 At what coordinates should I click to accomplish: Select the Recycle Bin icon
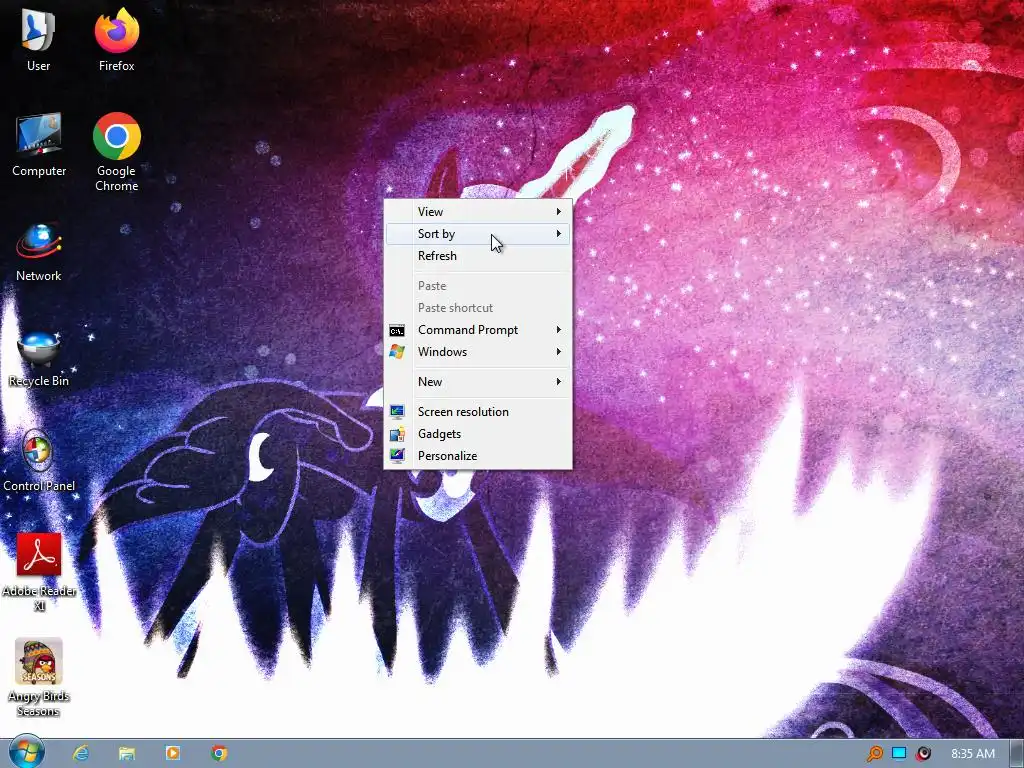(x=39, y=359)
